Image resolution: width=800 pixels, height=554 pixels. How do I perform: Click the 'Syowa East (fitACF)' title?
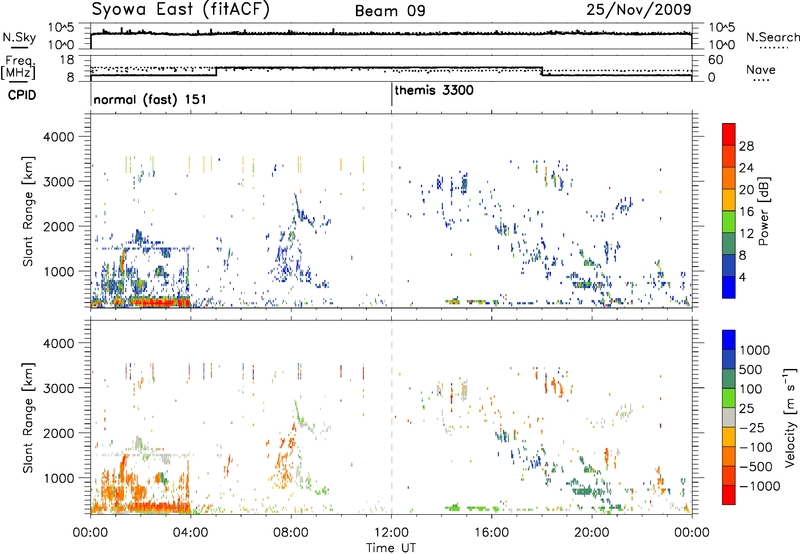[x=180, y=10]
